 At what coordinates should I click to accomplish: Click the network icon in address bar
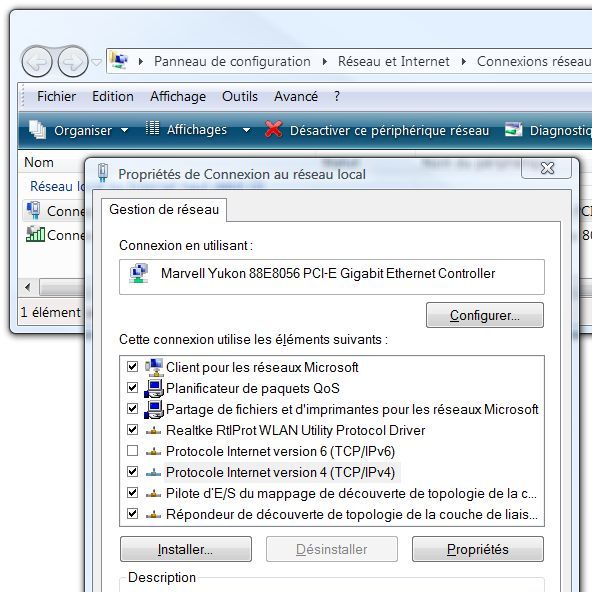119,60
